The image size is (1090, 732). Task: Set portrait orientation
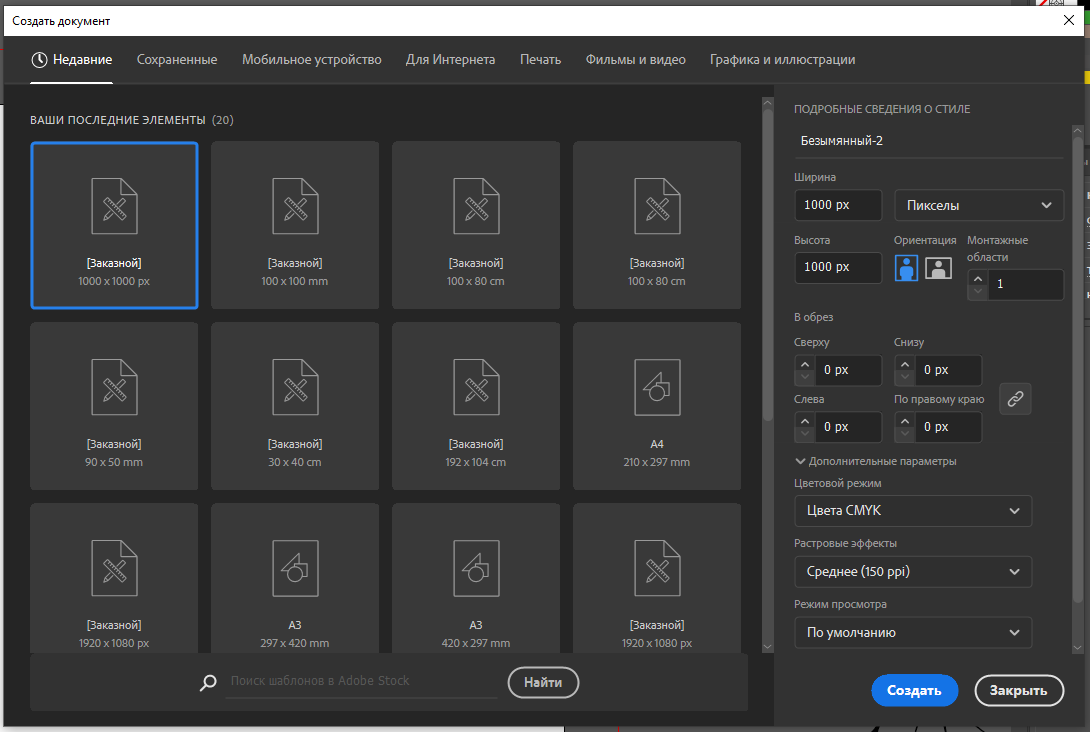point(906,268)
